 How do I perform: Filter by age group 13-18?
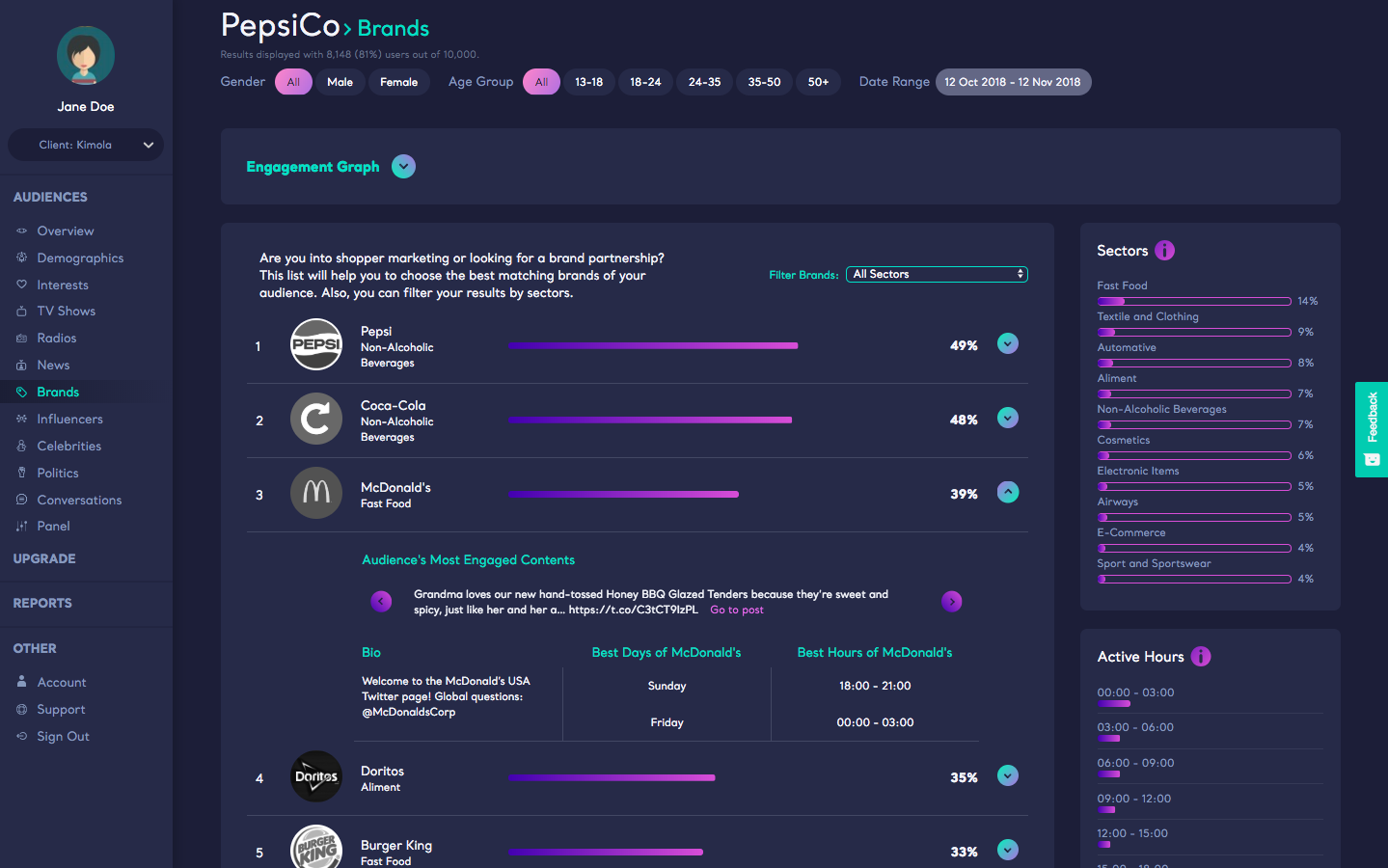(x=588, y=82)
